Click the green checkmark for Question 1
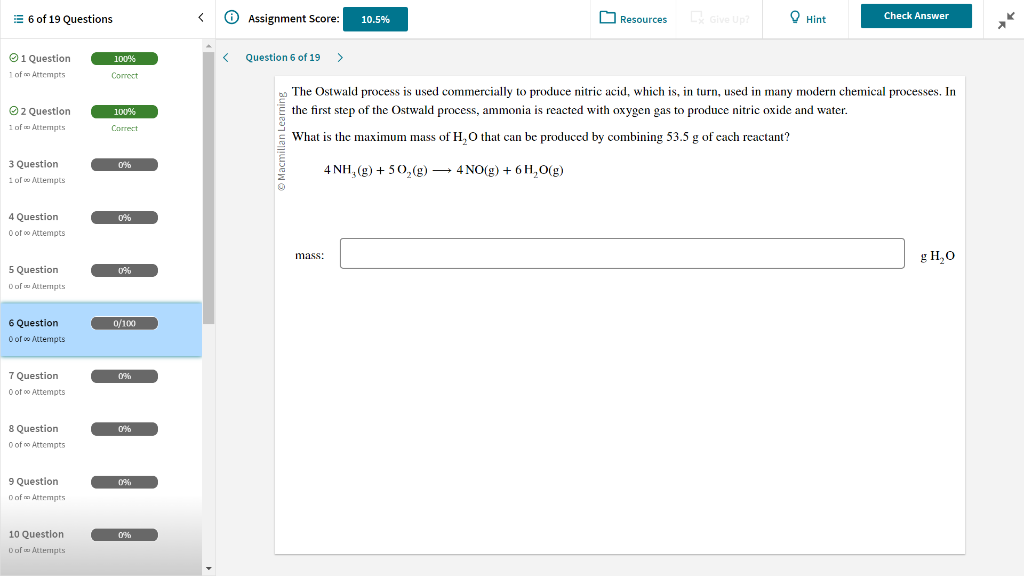This screenshot has width=1024, height=576. tap(14, 58)
